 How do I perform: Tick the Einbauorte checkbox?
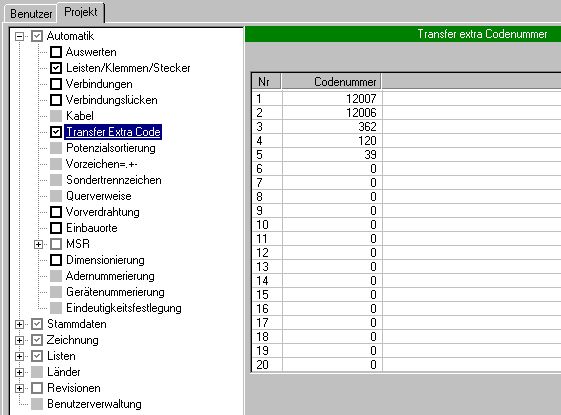pyautogui.click(x=56, y=228)
